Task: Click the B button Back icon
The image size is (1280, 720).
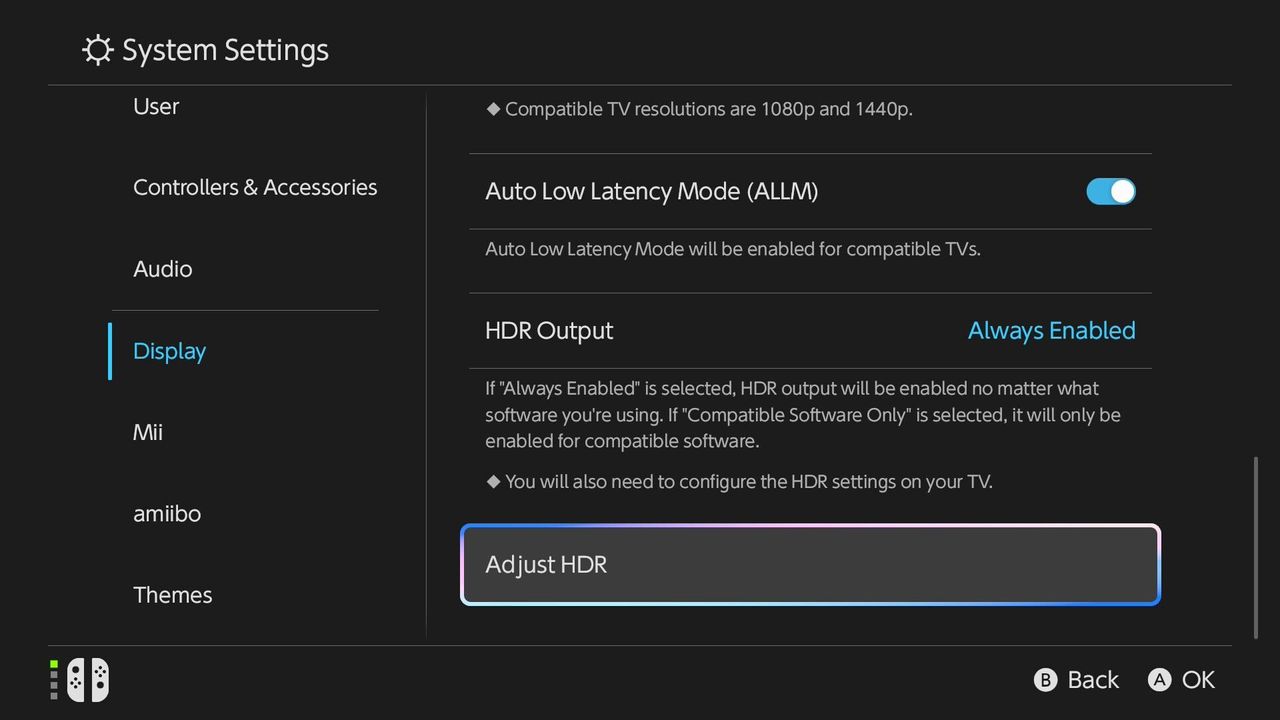Action: [1045, 680]
